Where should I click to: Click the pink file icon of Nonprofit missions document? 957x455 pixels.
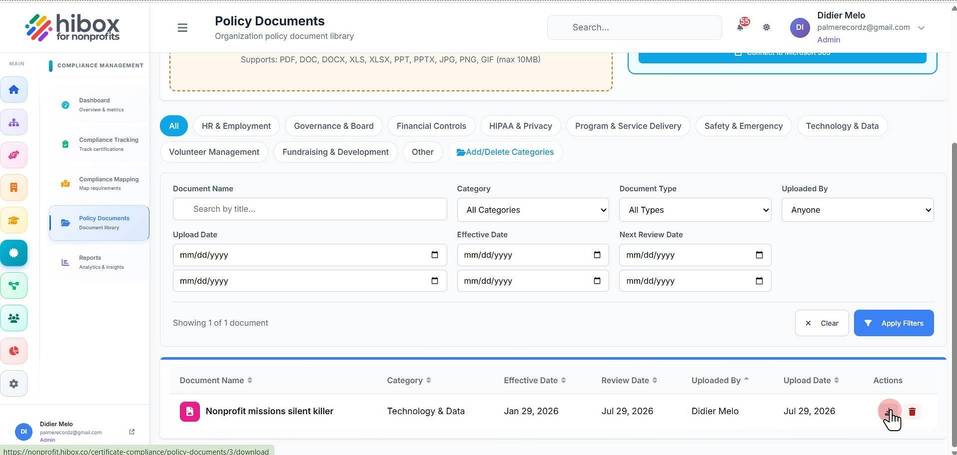[x=190, y=412]
